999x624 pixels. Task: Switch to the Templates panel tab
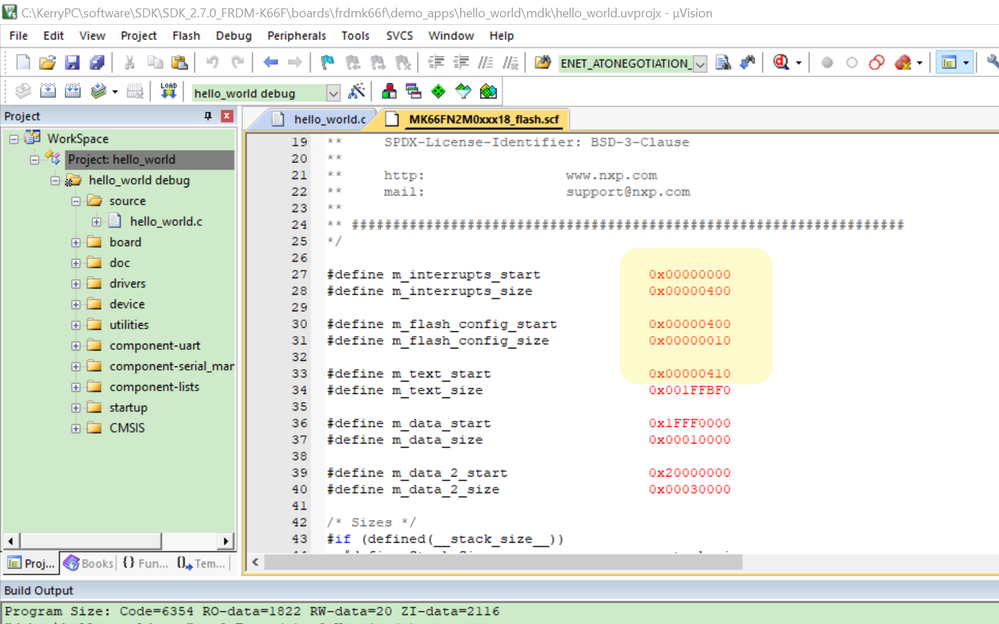(201, 563)
